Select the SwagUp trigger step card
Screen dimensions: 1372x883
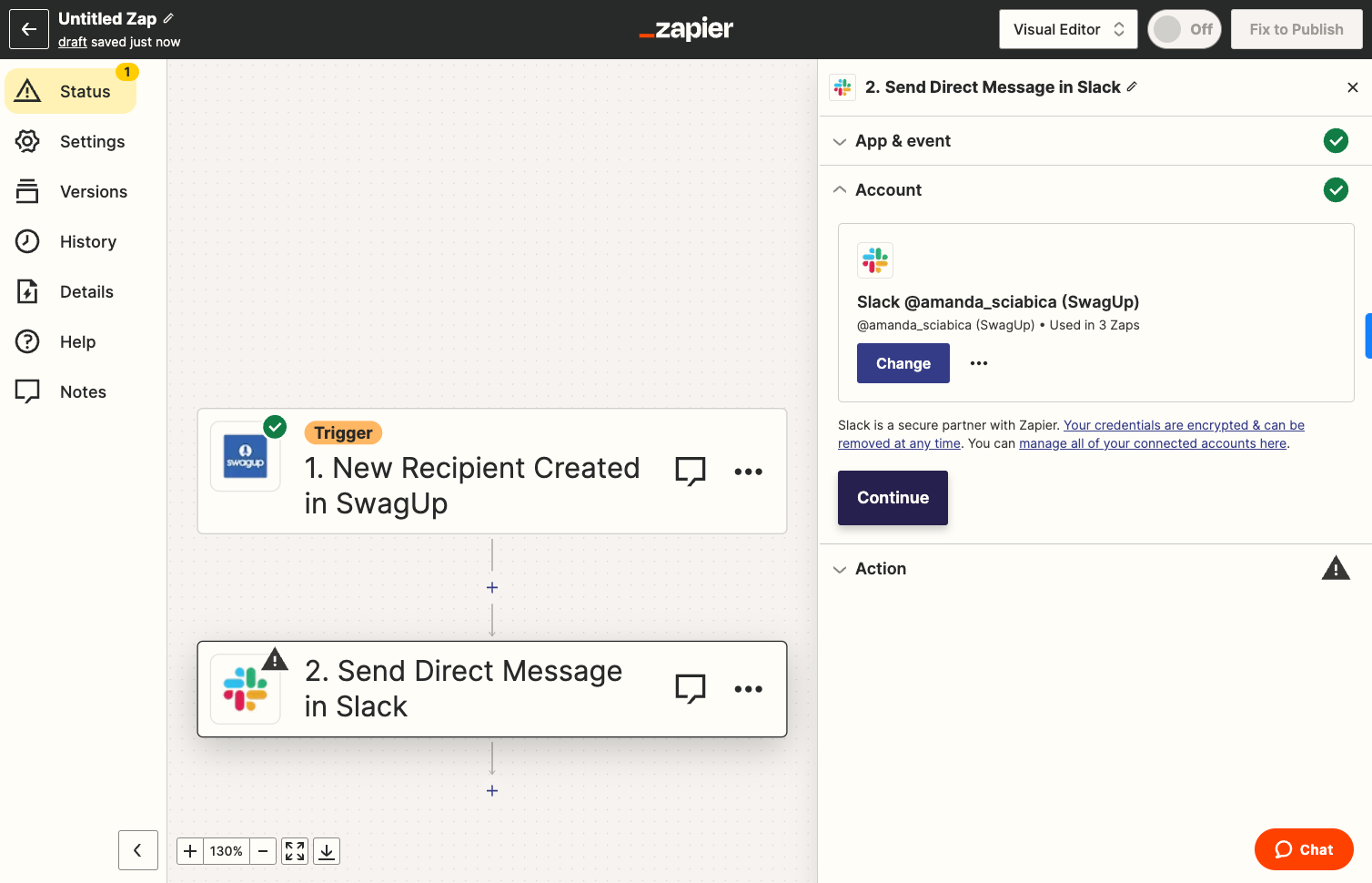coord(492,471)
